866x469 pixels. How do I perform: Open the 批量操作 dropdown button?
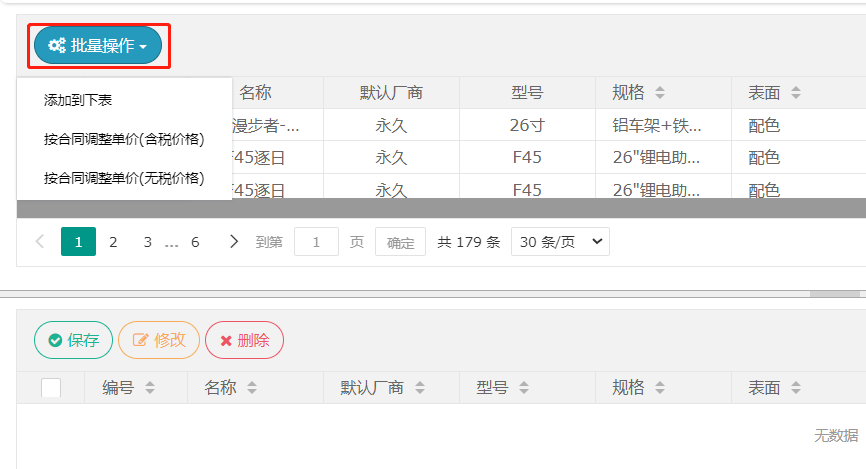[x=98, y=45]
